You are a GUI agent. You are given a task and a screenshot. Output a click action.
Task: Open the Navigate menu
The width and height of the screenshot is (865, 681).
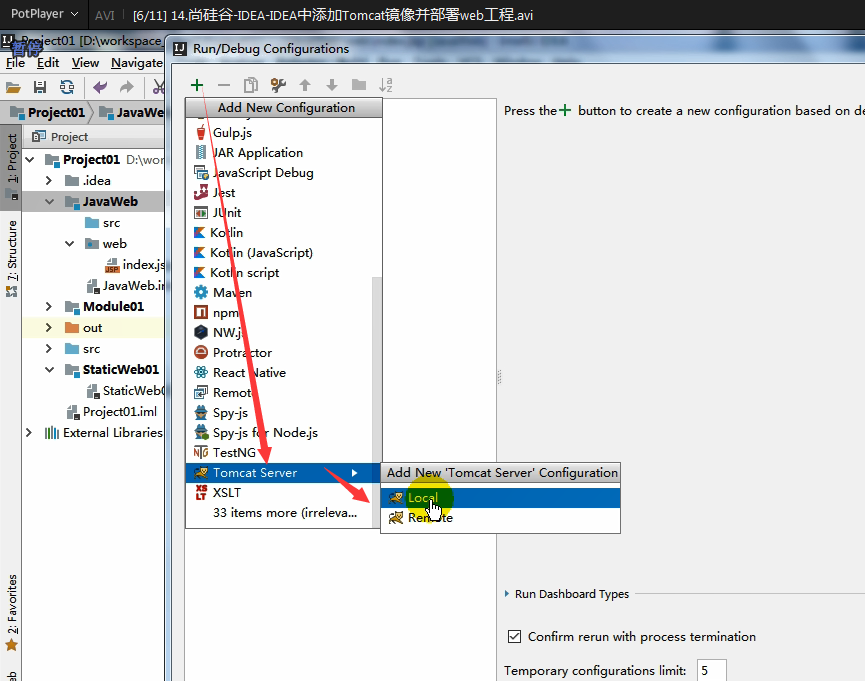(136, 63)
